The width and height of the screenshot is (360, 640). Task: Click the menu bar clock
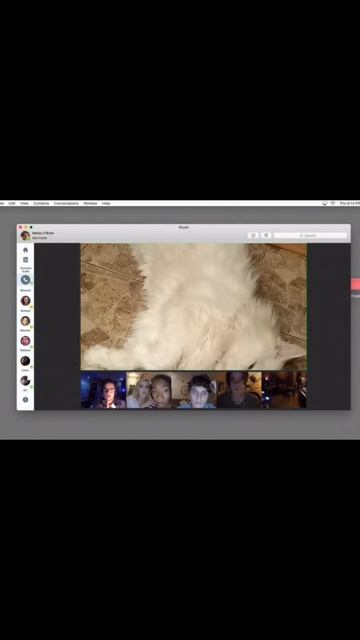tap(349, 203)
